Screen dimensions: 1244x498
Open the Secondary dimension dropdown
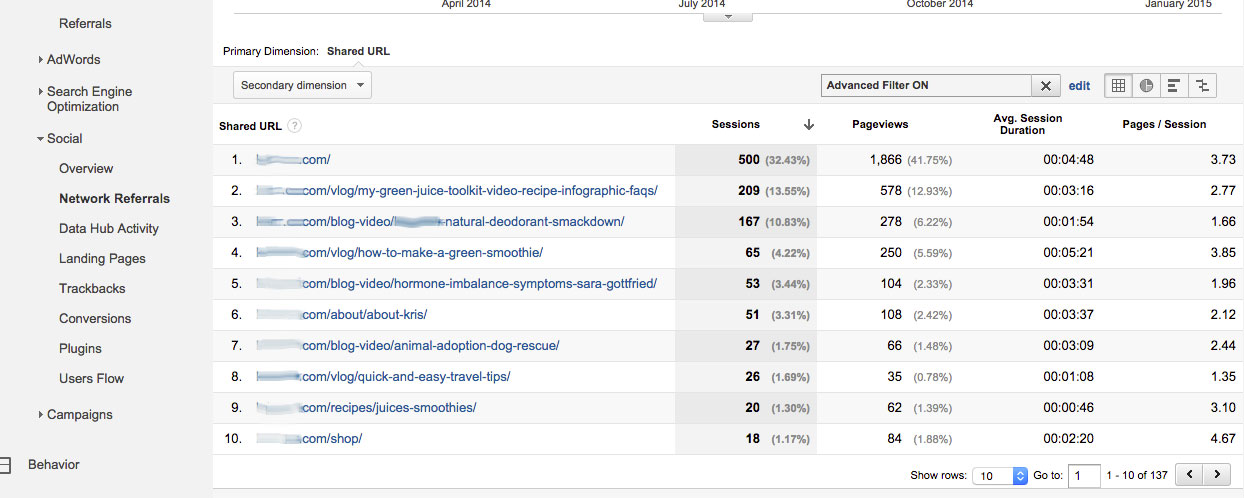pos(302,86)
